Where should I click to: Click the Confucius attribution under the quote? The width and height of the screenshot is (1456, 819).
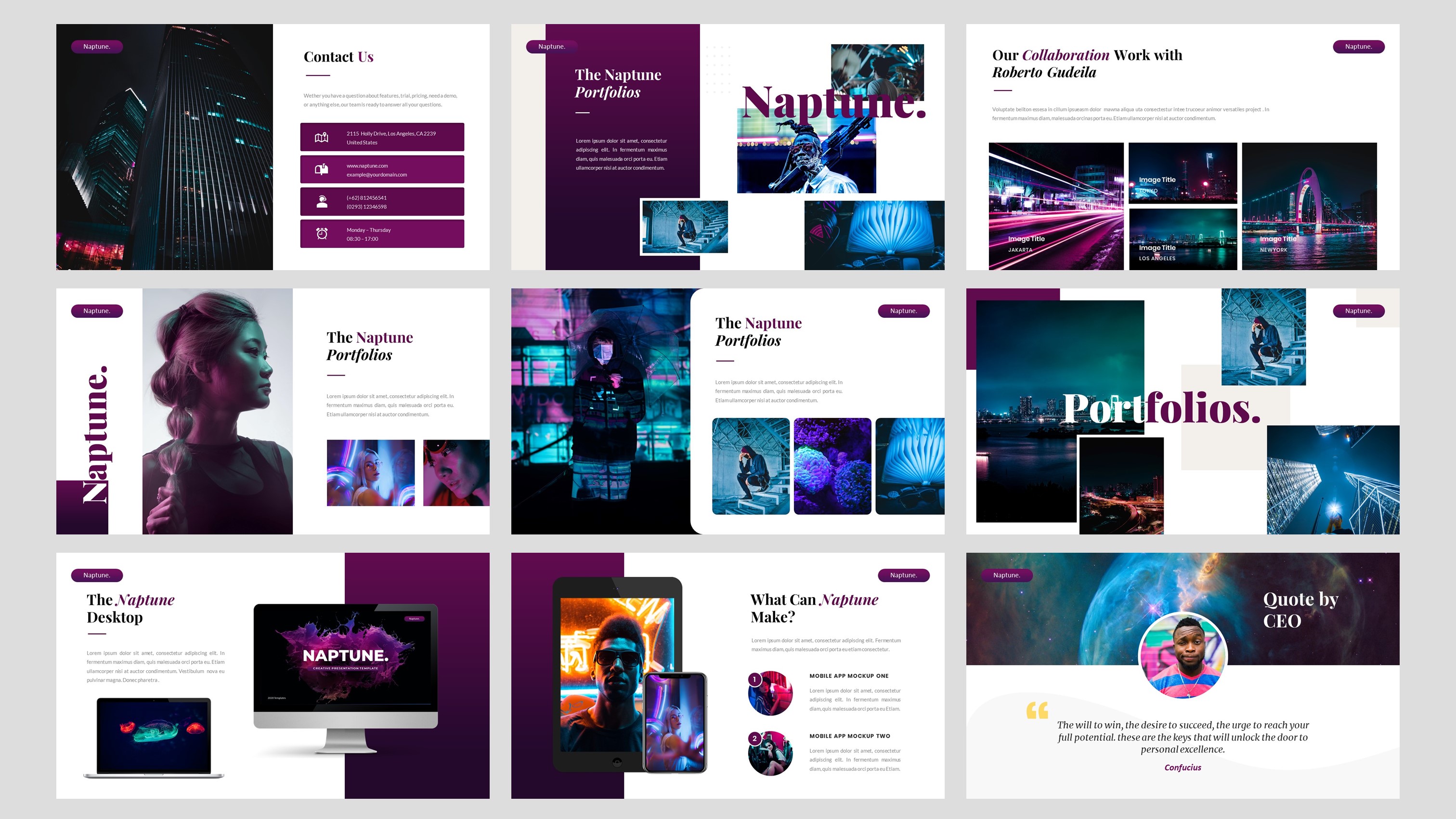coord(1183,767)
